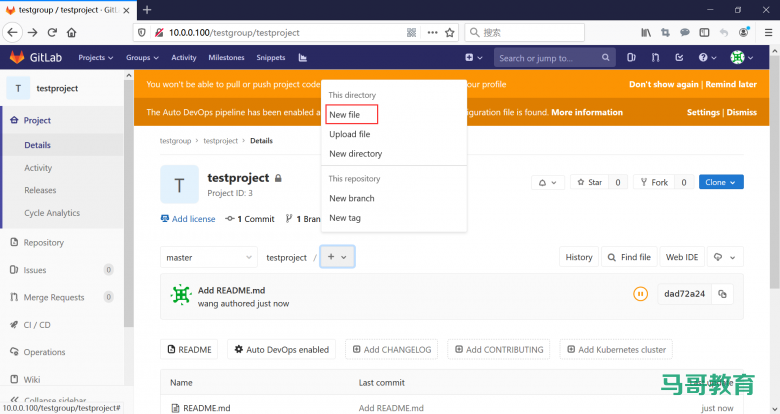The height and width of the screenshot is (414, 780).
Task: Copy commit SHA dad72a24 to clipboard
Action: pos(722,294)
